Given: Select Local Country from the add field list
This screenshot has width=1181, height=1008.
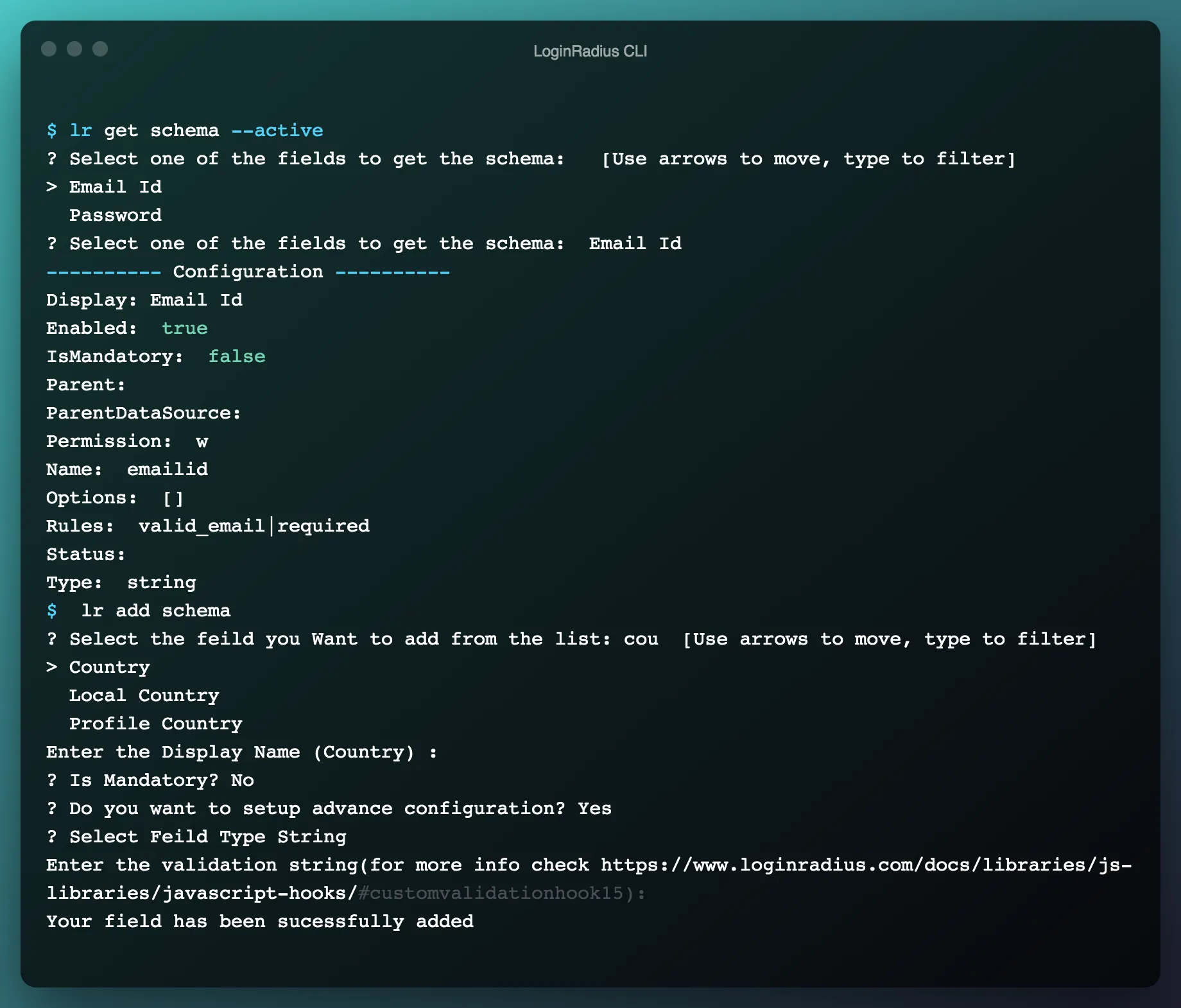Looking at the screenshot, I should pyautogui.click(x=144, y=695).
